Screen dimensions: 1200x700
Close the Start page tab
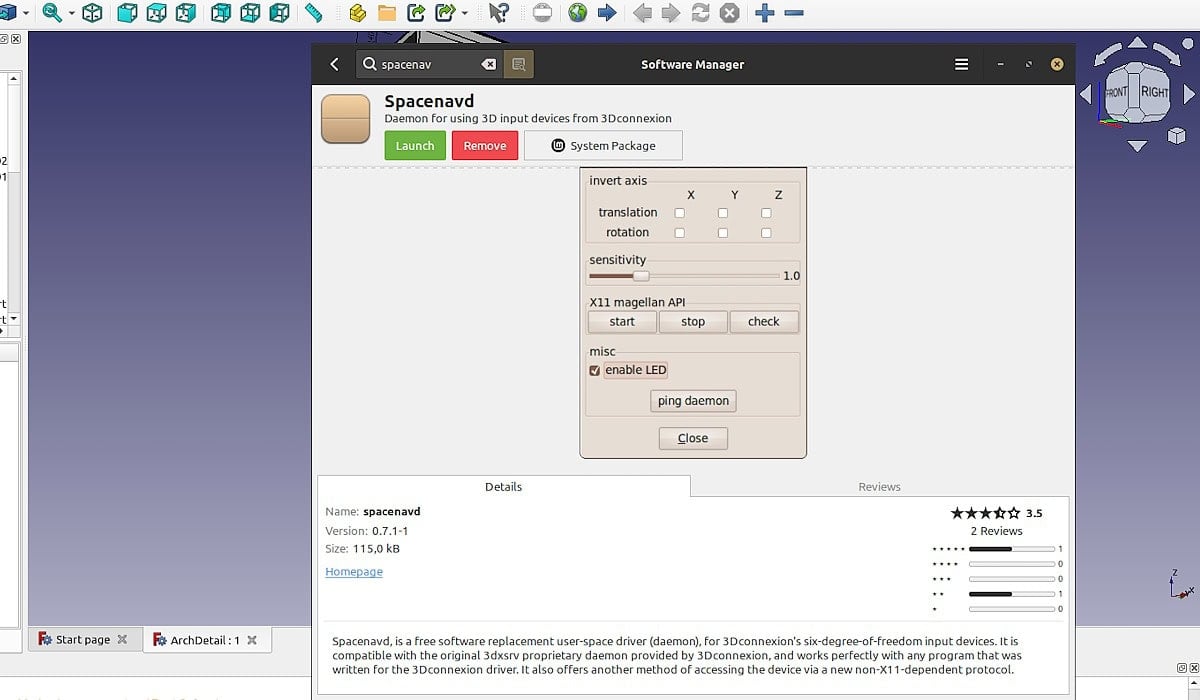tap(122, 640)
